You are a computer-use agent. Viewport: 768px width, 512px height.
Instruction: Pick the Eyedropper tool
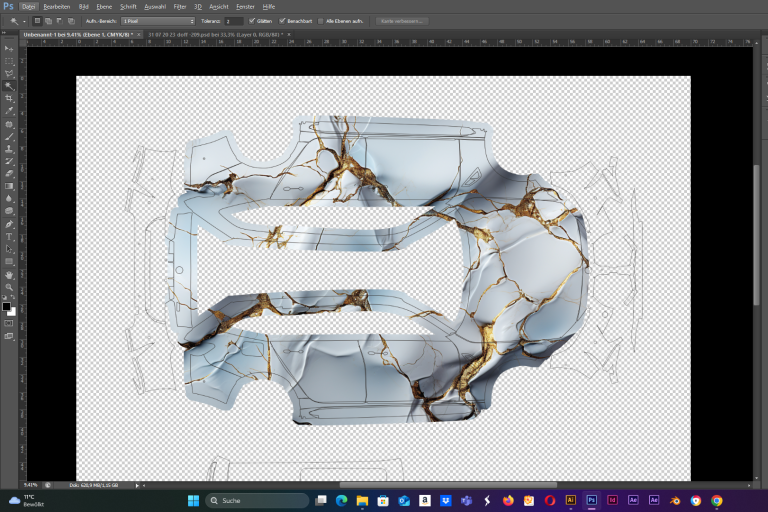pyautogui.click(x=9, y=111)
